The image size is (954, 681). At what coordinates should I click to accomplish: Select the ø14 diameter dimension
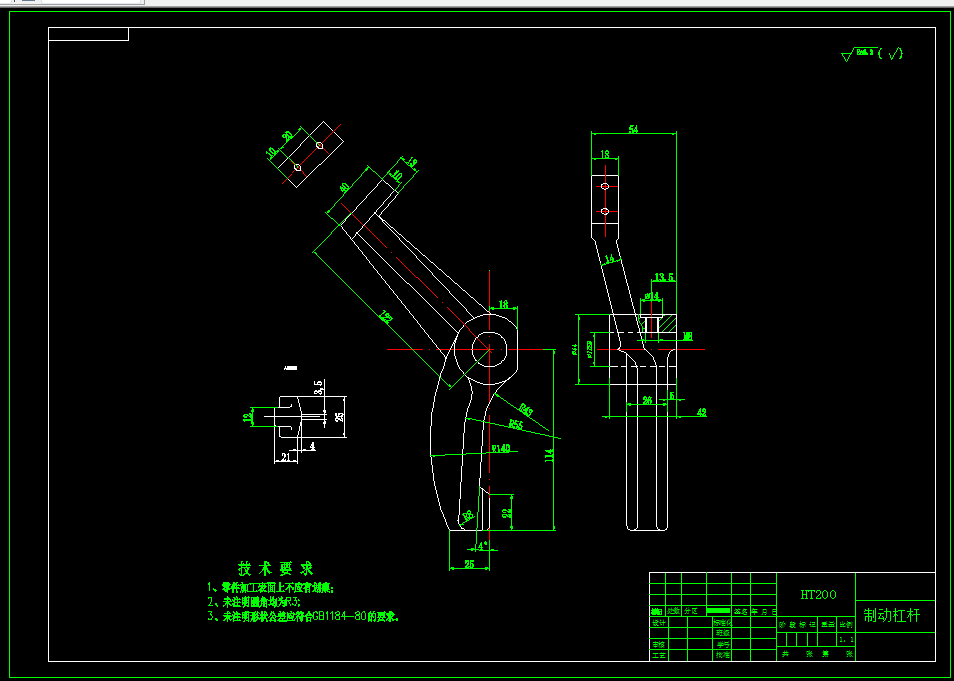[652, 296]
